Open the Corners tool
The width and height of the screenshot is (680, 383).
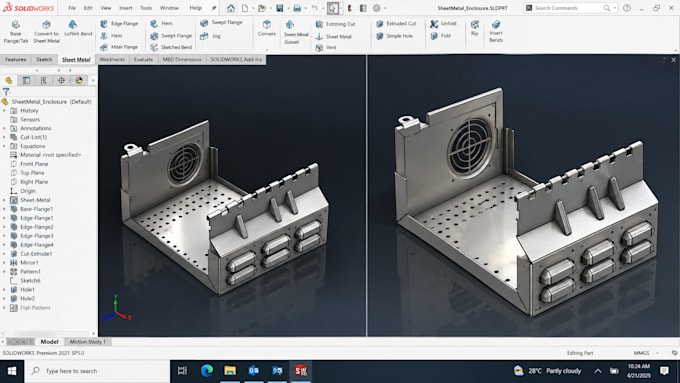267,28
